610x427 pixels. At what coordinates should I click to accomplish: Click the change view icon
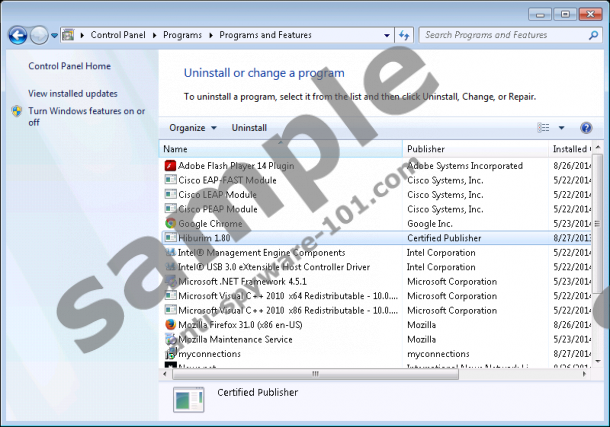tap(544, 128)
